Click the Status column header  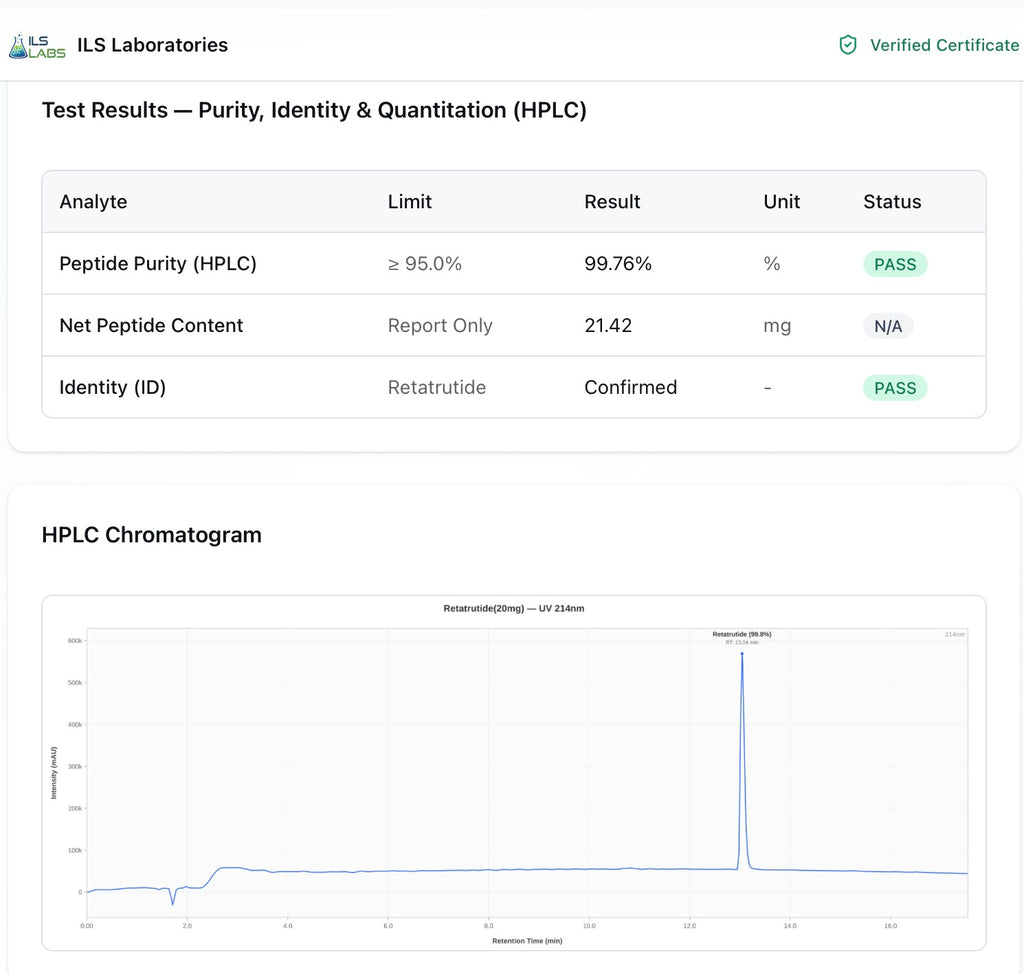(892, 202)
